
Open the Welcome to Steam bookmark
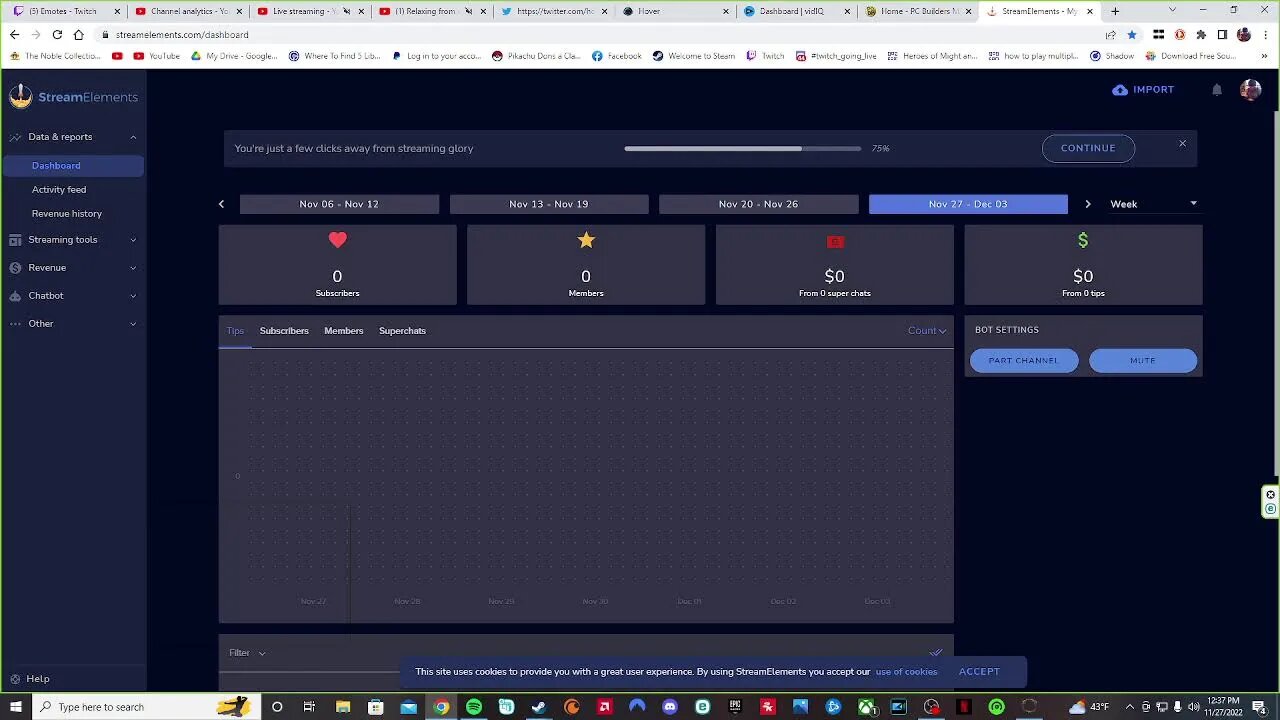[x=694, y=56]
